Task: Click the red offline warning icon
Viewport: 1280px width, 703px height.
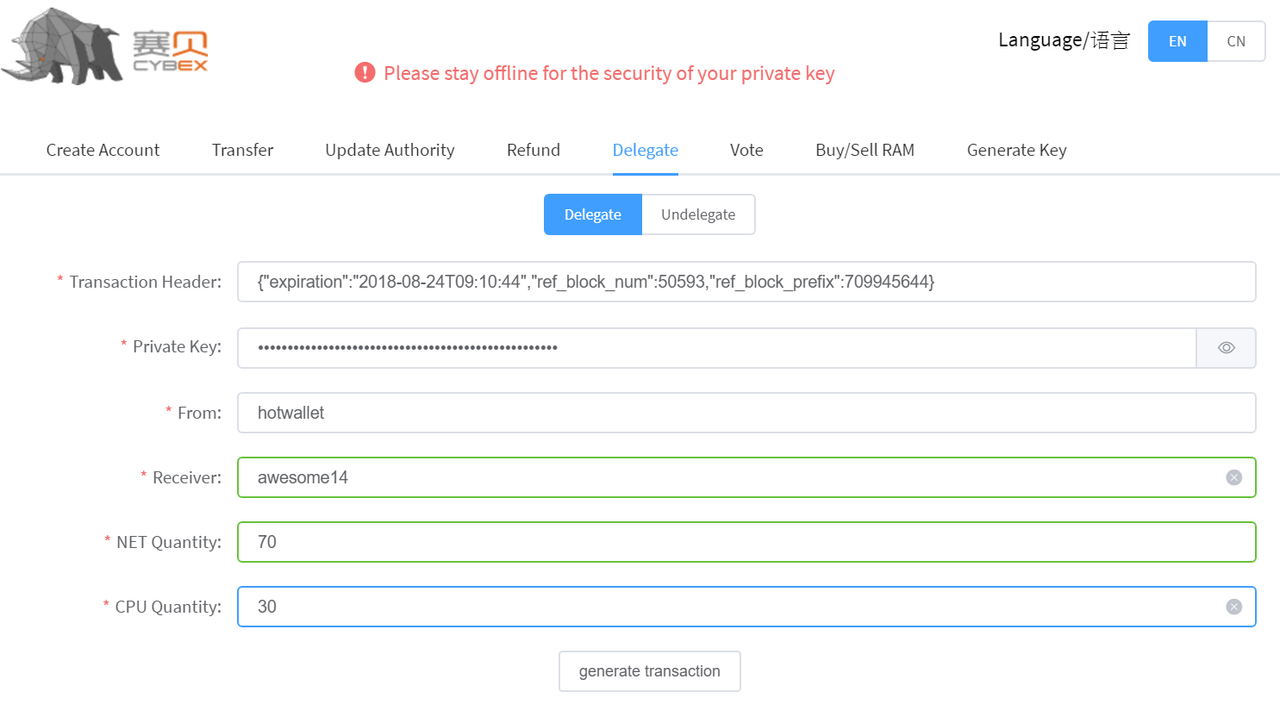Action: [364, 73]
